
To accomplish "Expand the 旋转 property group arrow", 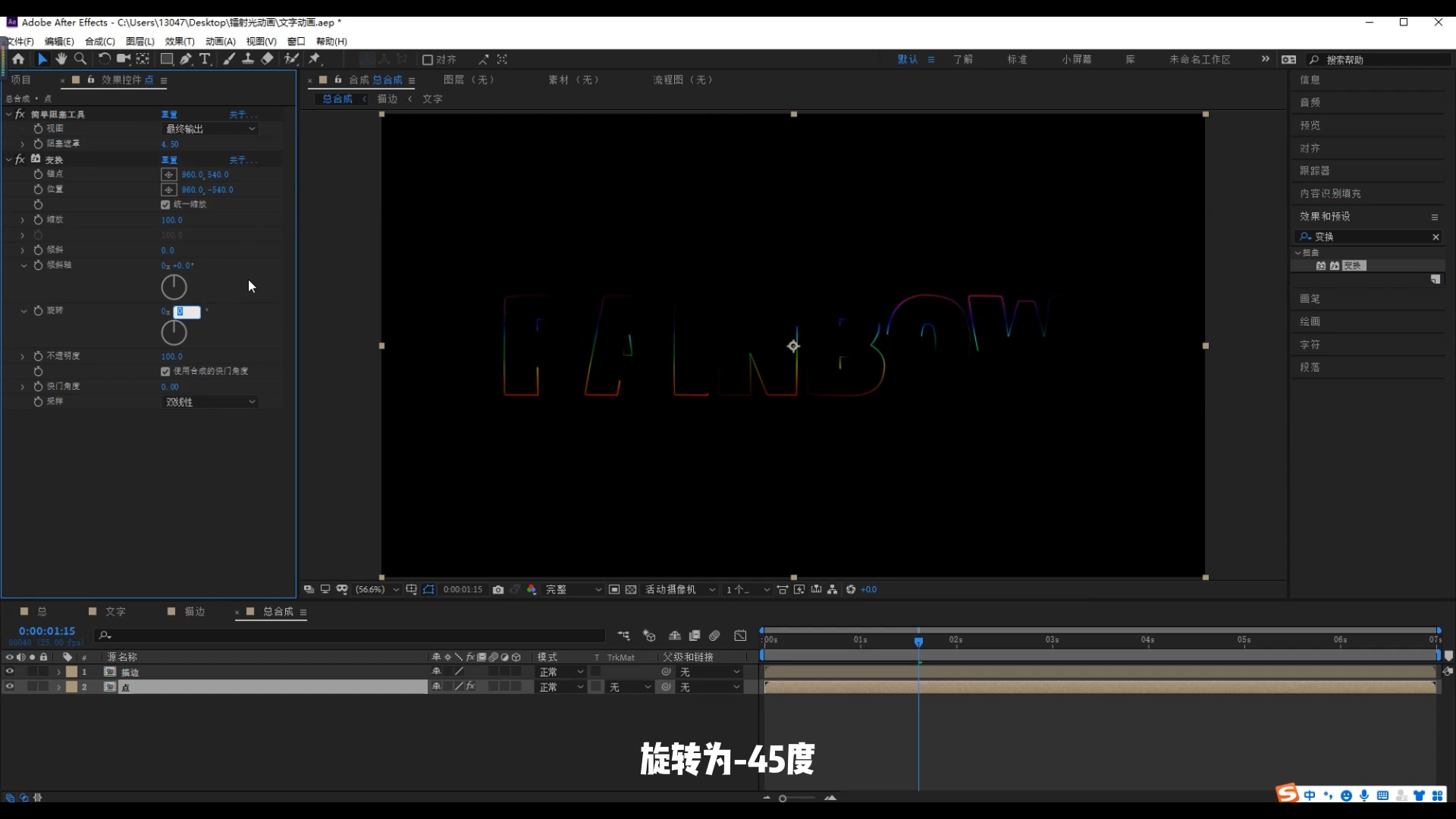I will pyautogui.click(x=23, y=310).
